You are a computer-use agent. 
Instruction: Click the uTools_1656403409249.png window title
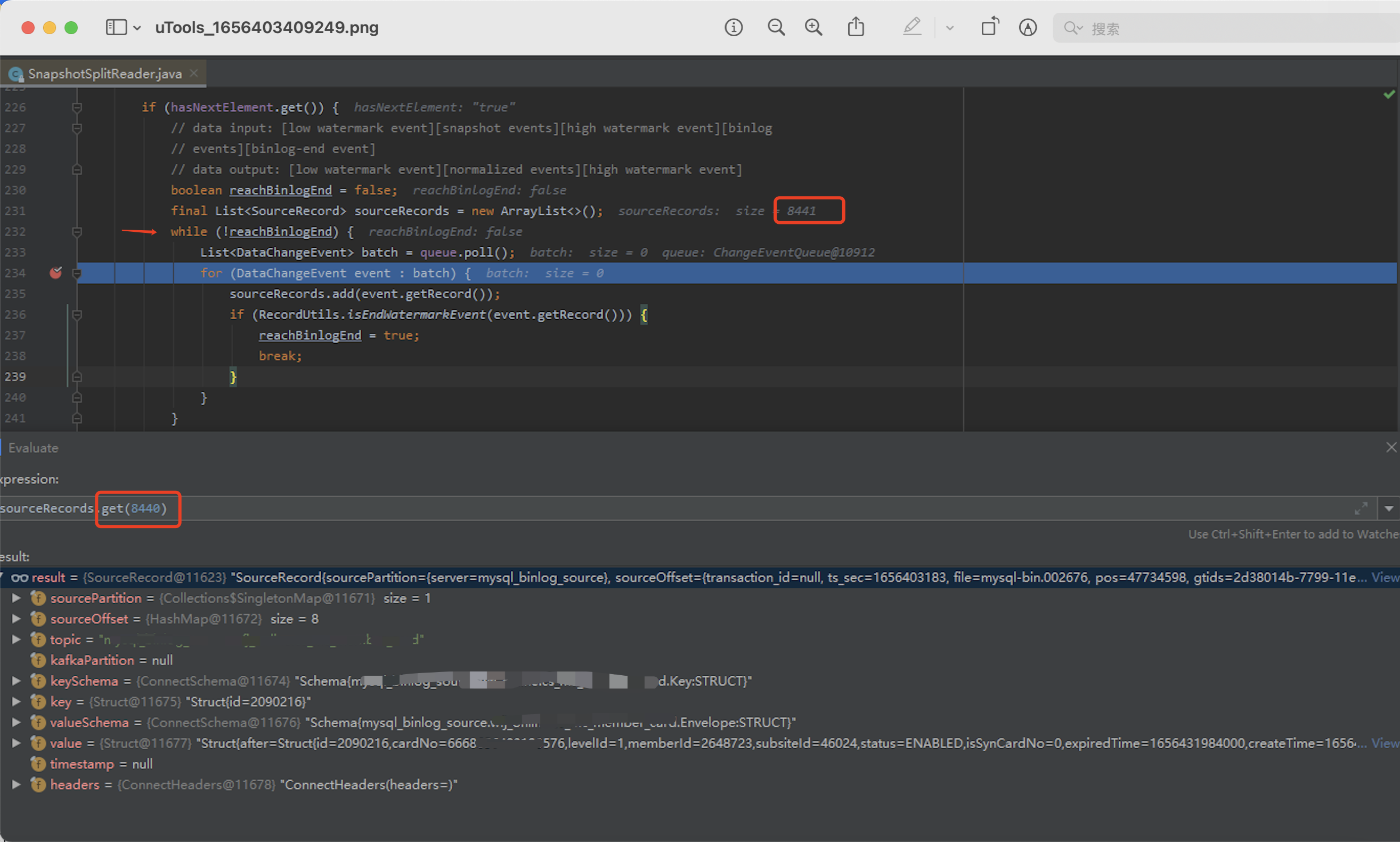(266, 27)
